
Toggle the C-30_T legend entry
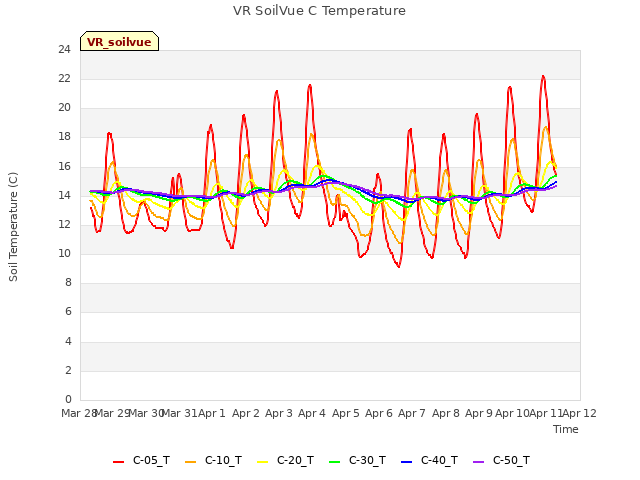click(x=357, y=460)
